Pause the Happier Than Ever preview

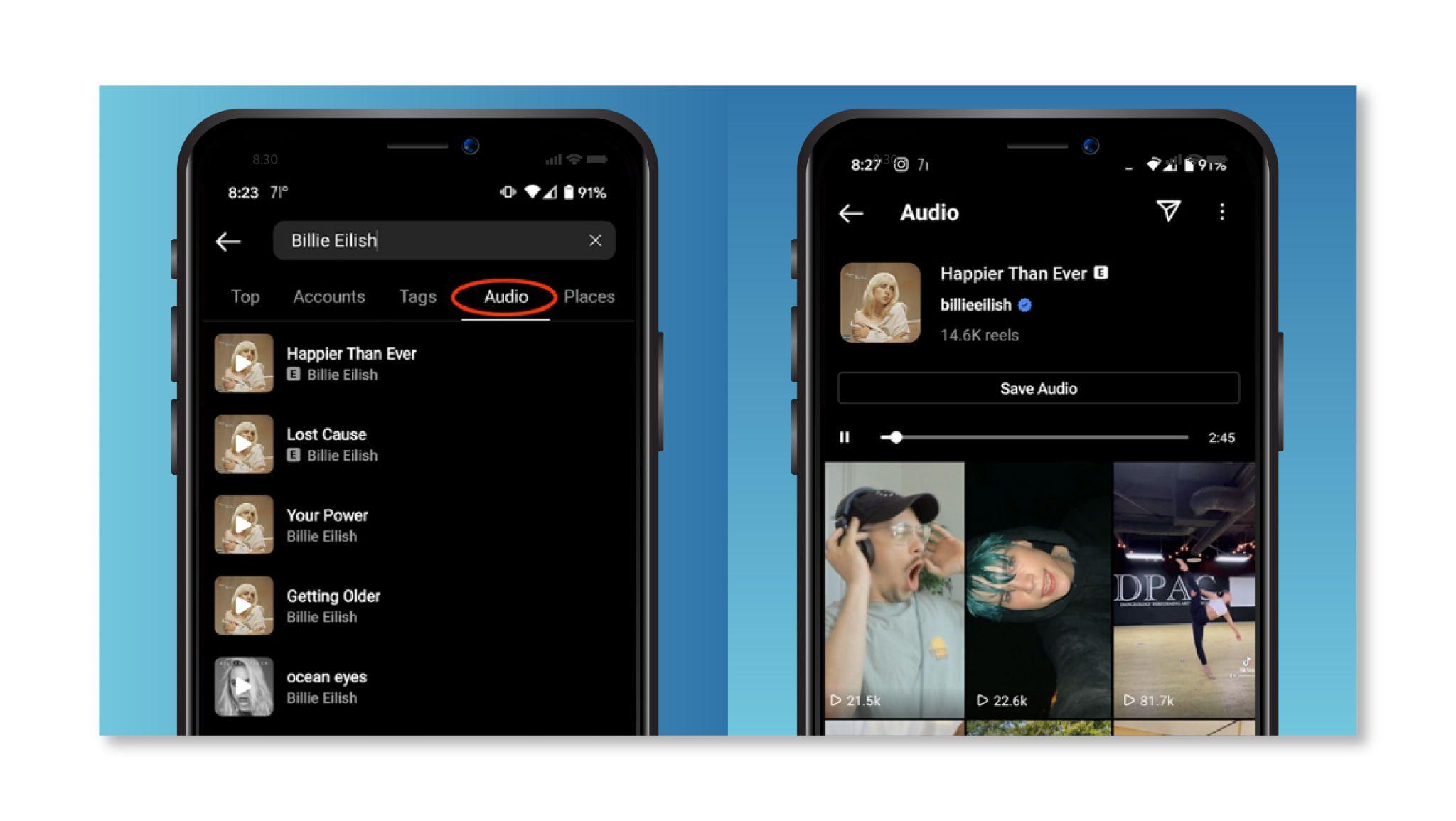click(x=846, y=436)
